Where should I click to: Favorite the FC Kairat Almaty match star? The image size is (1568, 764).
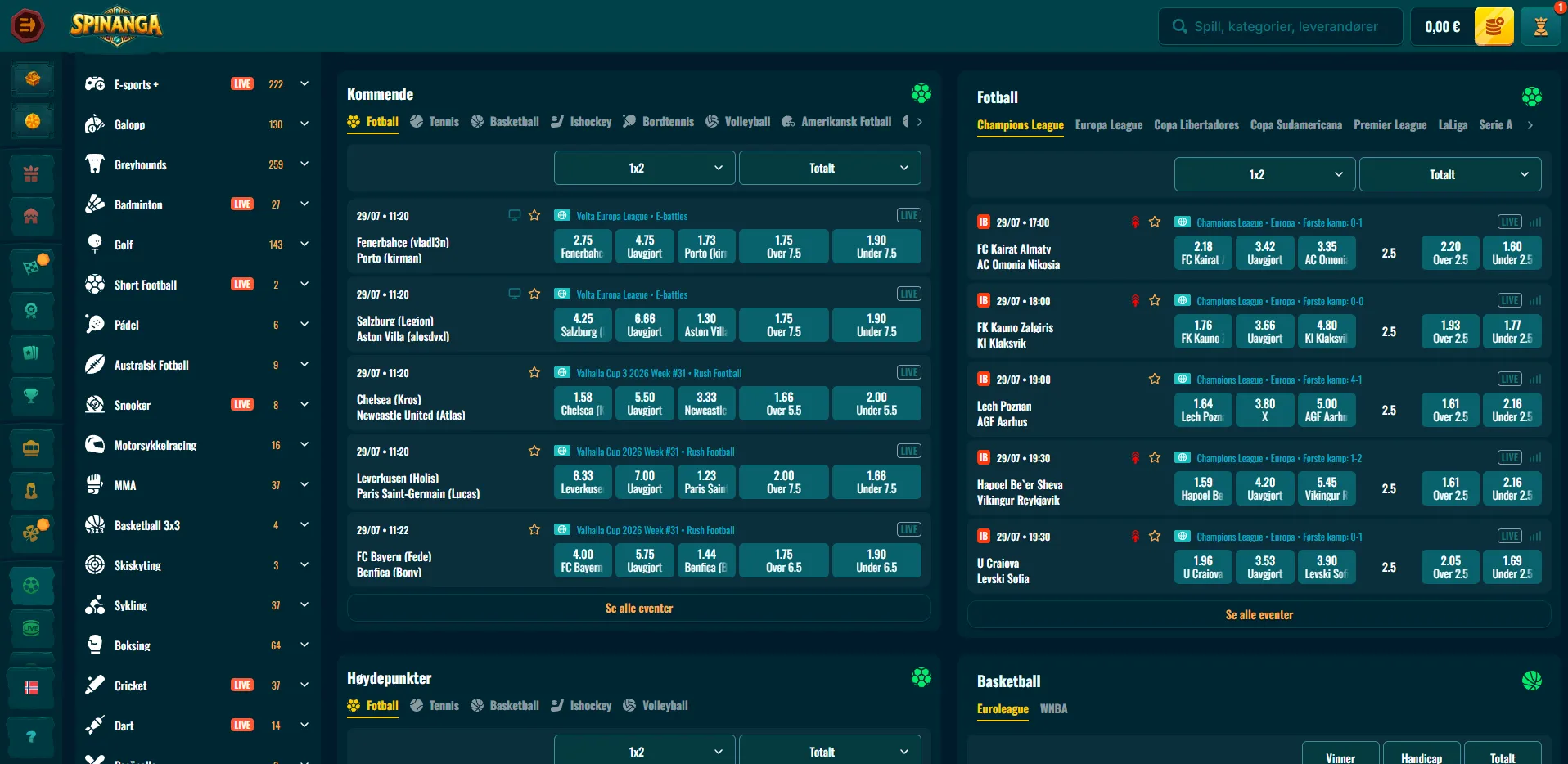tap(1155, 222)
